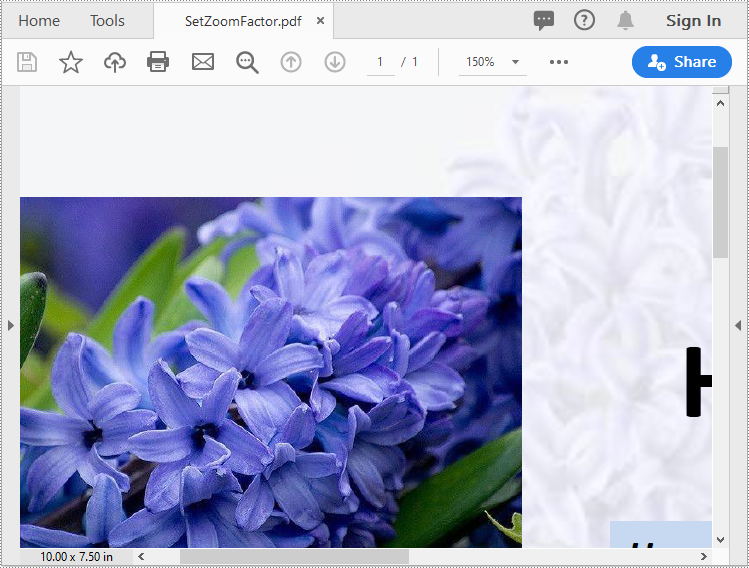Click the 10.00 x 7.50 in page size label
749x568 pixels.
76,557
